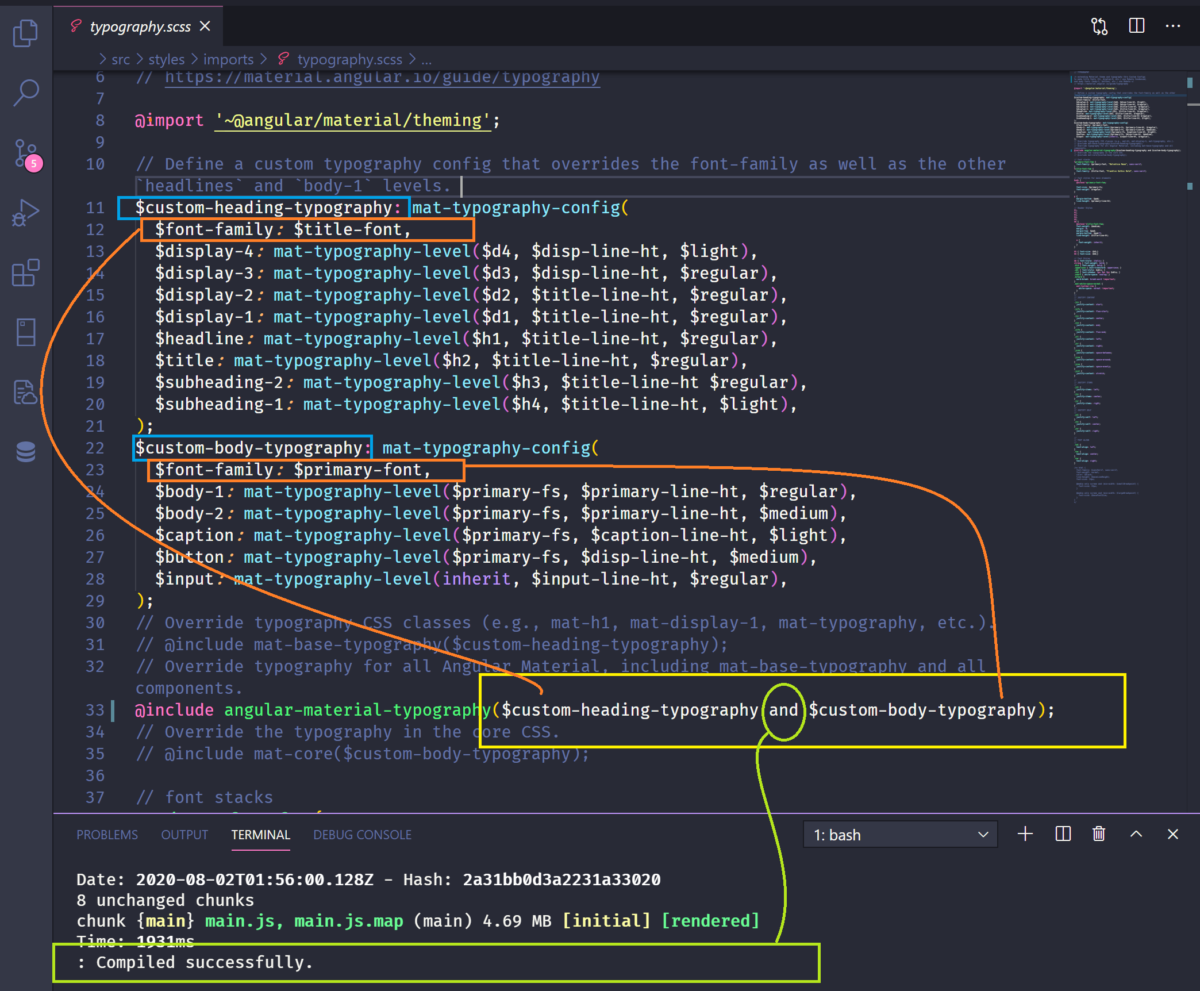Click the Open Changes compare icon
Screen dimensions: 1200x991
click(1099, 27)
